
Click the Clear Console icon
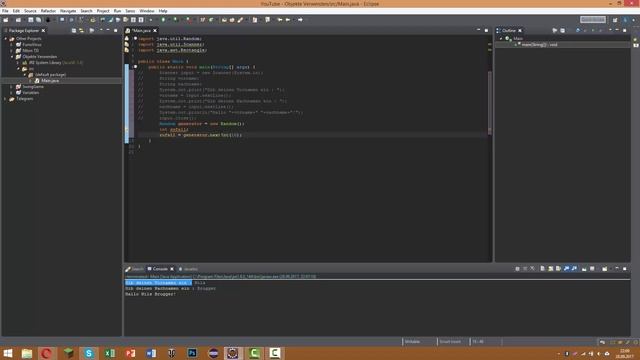tap(542, 269)
